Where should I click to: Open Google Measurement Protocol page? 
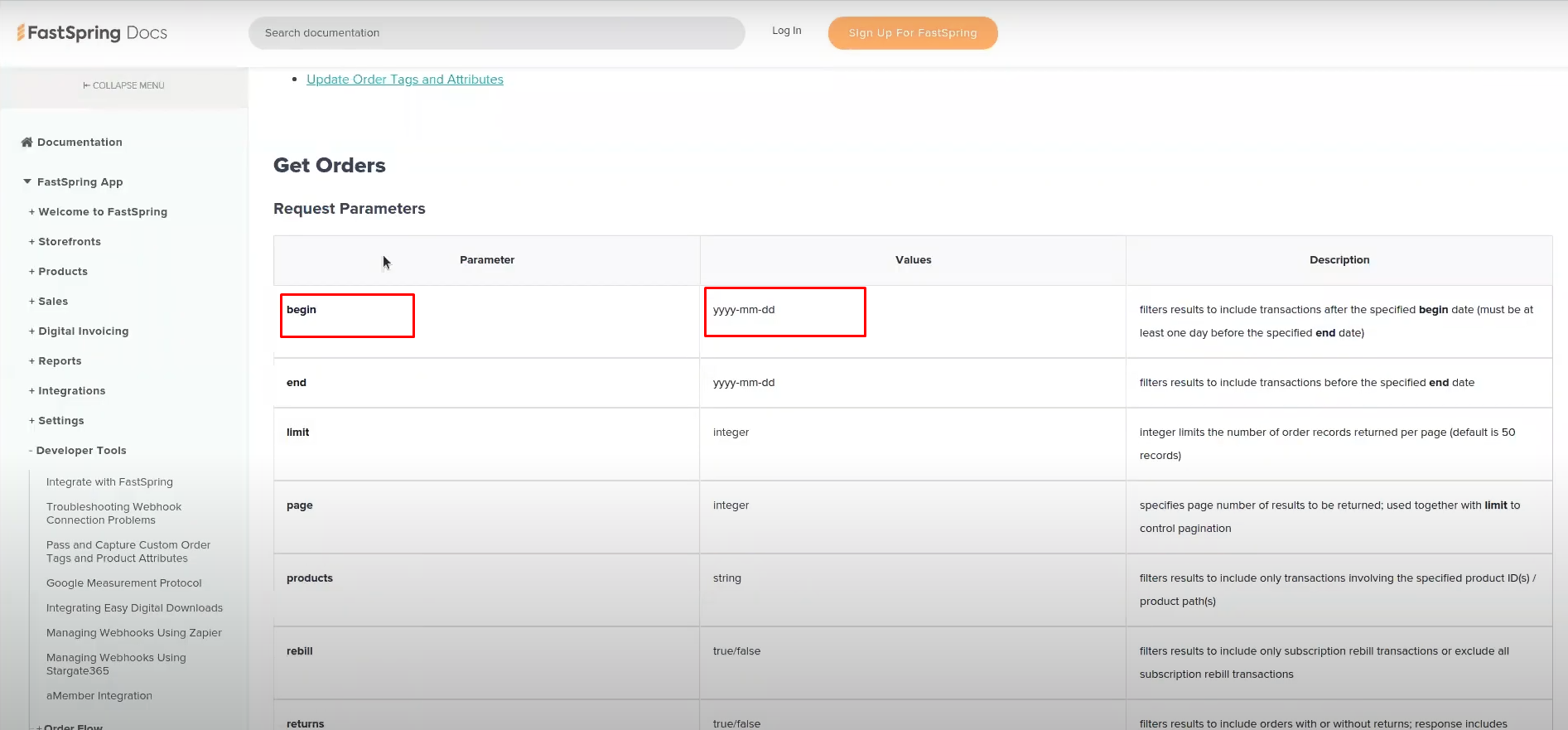click(124, 583)
